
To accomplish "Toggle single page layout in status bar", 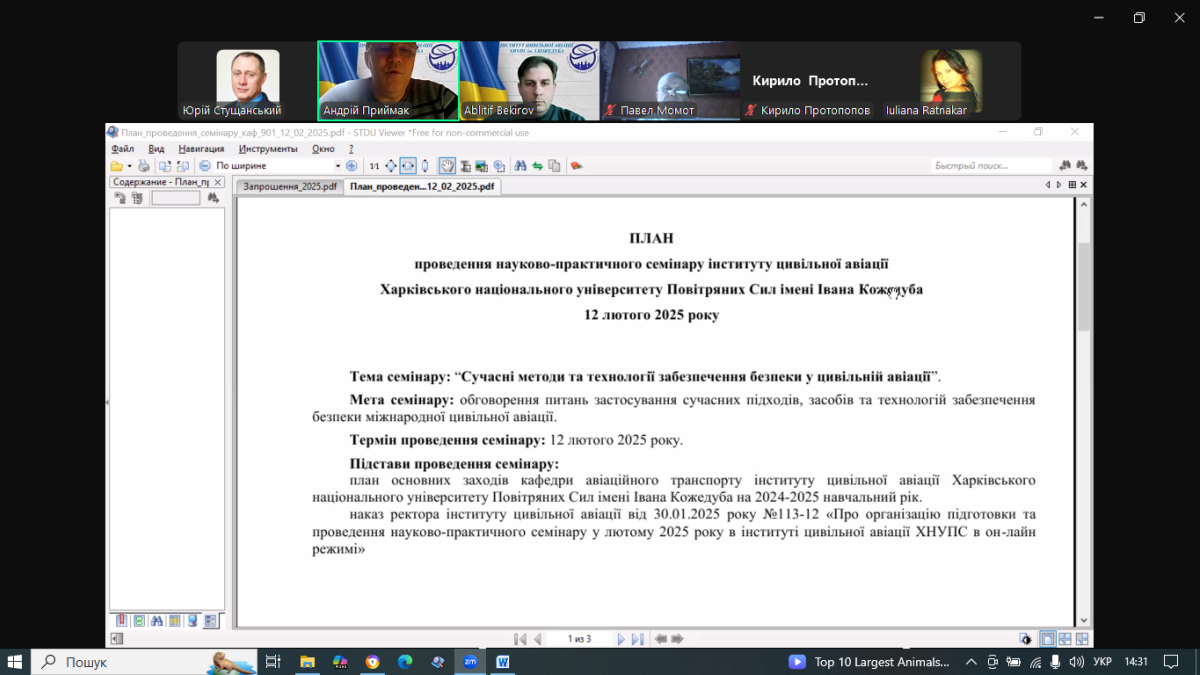I will point(1047,639).
